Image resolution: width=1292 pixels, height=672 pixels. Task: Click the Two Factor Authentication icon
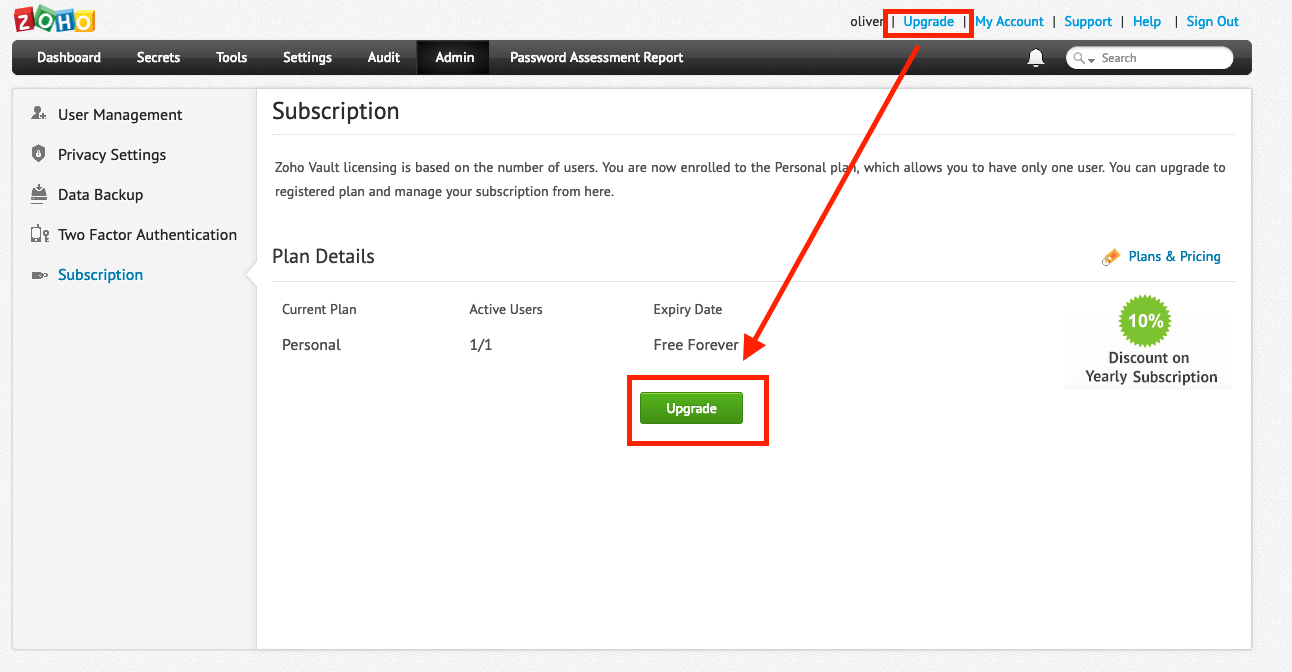coord(40,234)
